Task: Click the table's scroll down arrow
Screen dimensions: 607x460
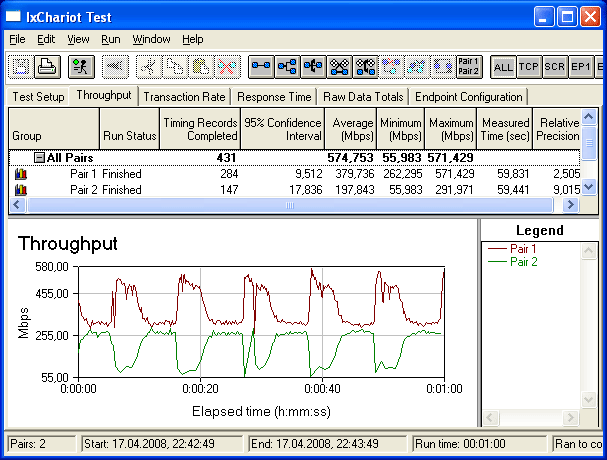Action: [x=589, y=187]
